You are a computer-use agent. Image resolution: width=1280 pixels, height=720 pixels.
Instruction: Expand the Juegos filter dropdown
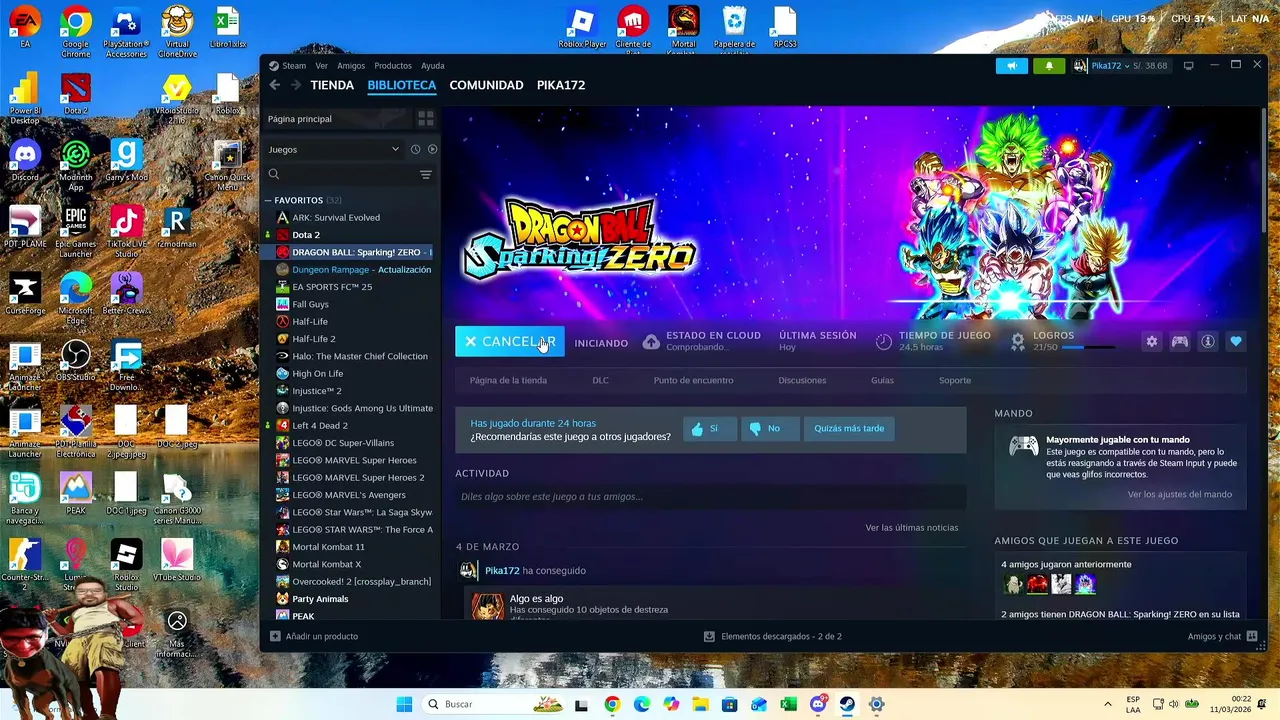pyautogui.click(x=333, y=149)
